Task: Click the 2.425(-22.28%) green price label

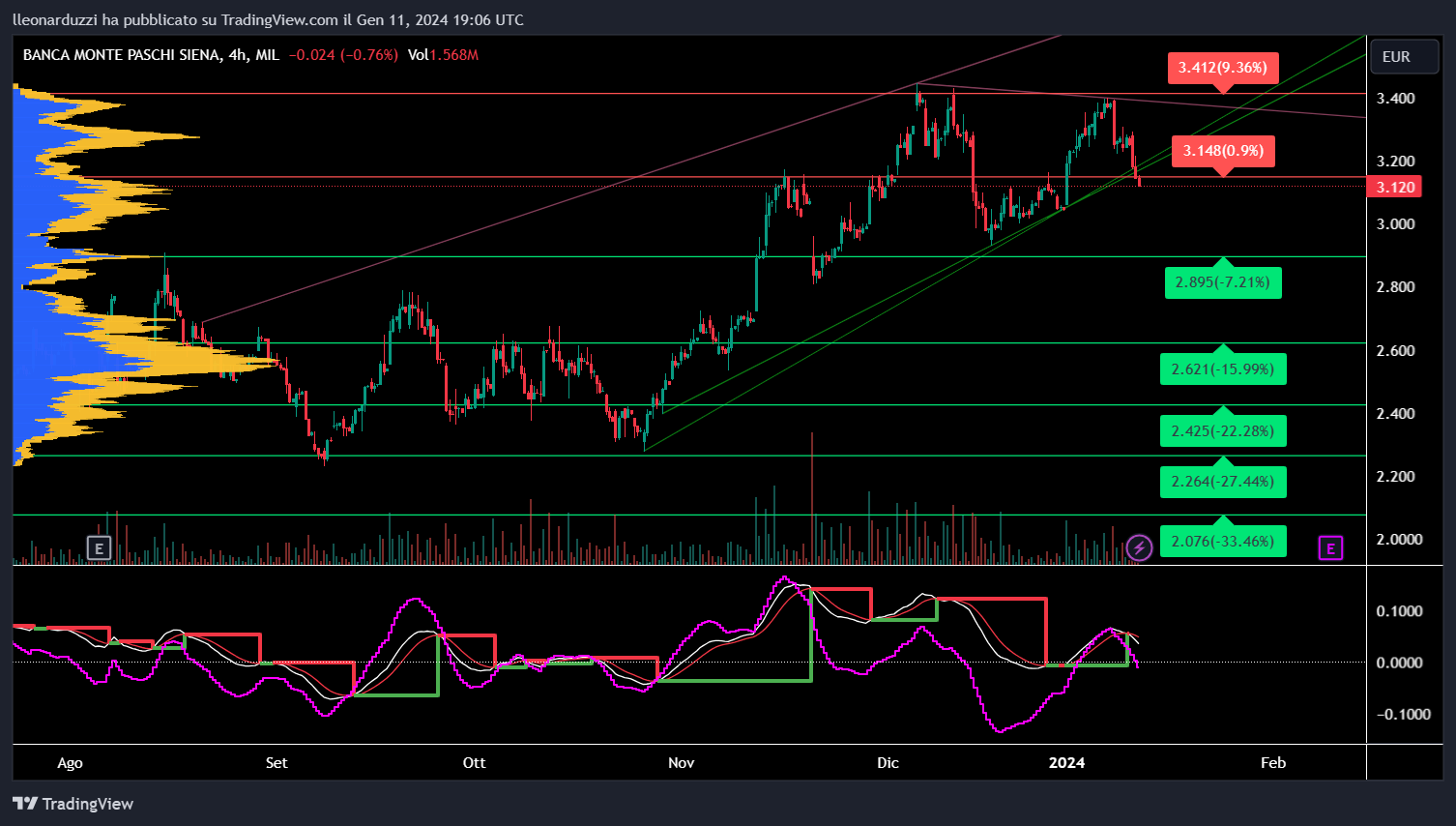Action: click(x=1223, y=430)
